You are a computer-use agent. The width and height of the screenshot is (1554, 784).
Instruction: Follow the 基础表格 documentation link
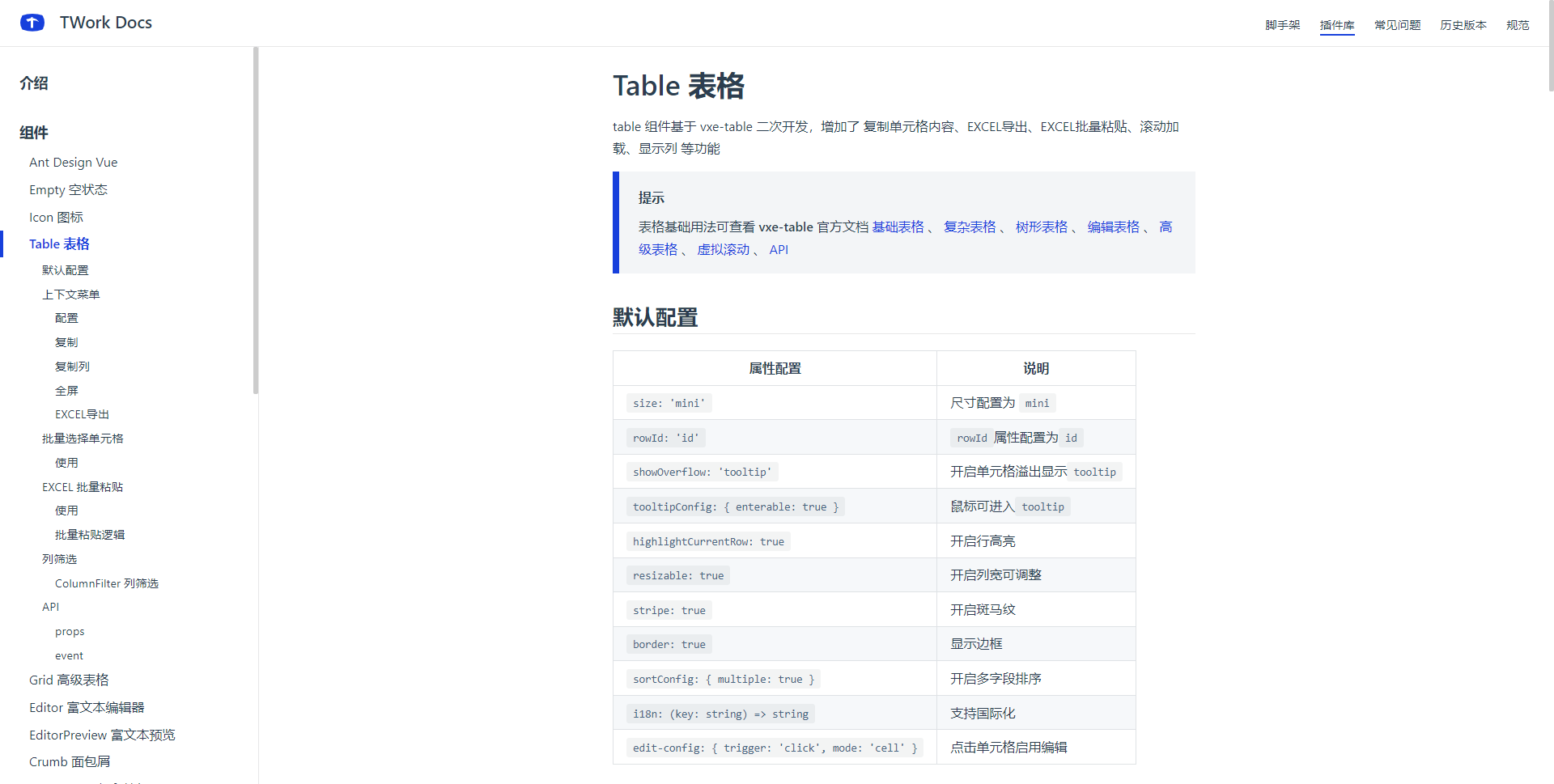[898, 227]
